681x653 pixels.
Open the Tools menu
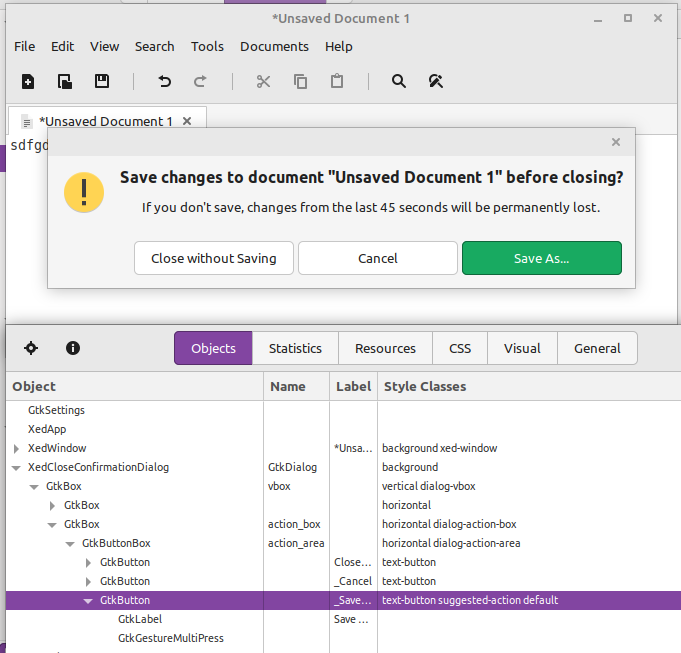tap(207, 46)
